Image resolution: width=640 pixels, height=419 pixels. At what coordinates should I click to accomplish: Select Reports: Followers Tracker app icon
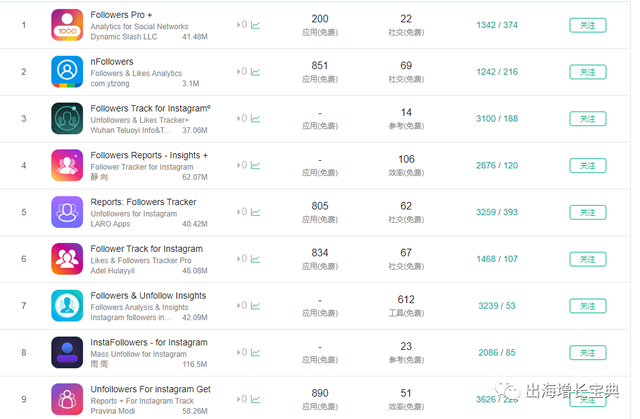tap(67, 212)
